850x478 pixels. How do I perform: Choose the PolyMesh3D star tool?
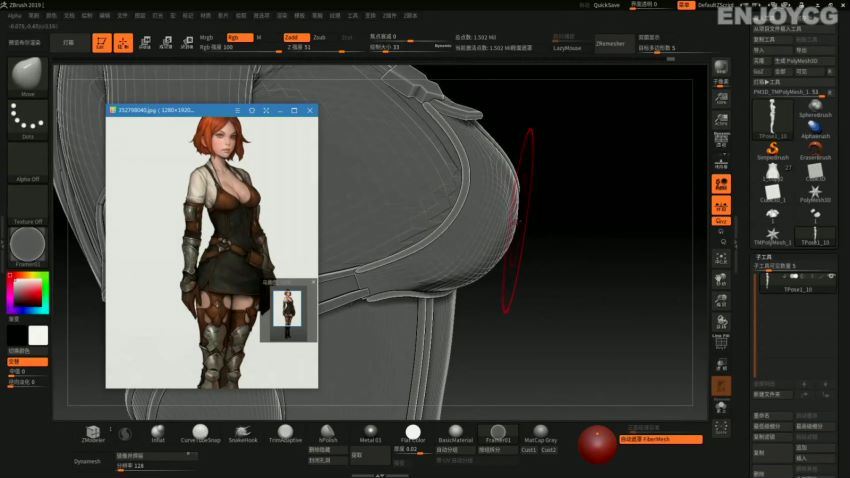tap(815, 191)
